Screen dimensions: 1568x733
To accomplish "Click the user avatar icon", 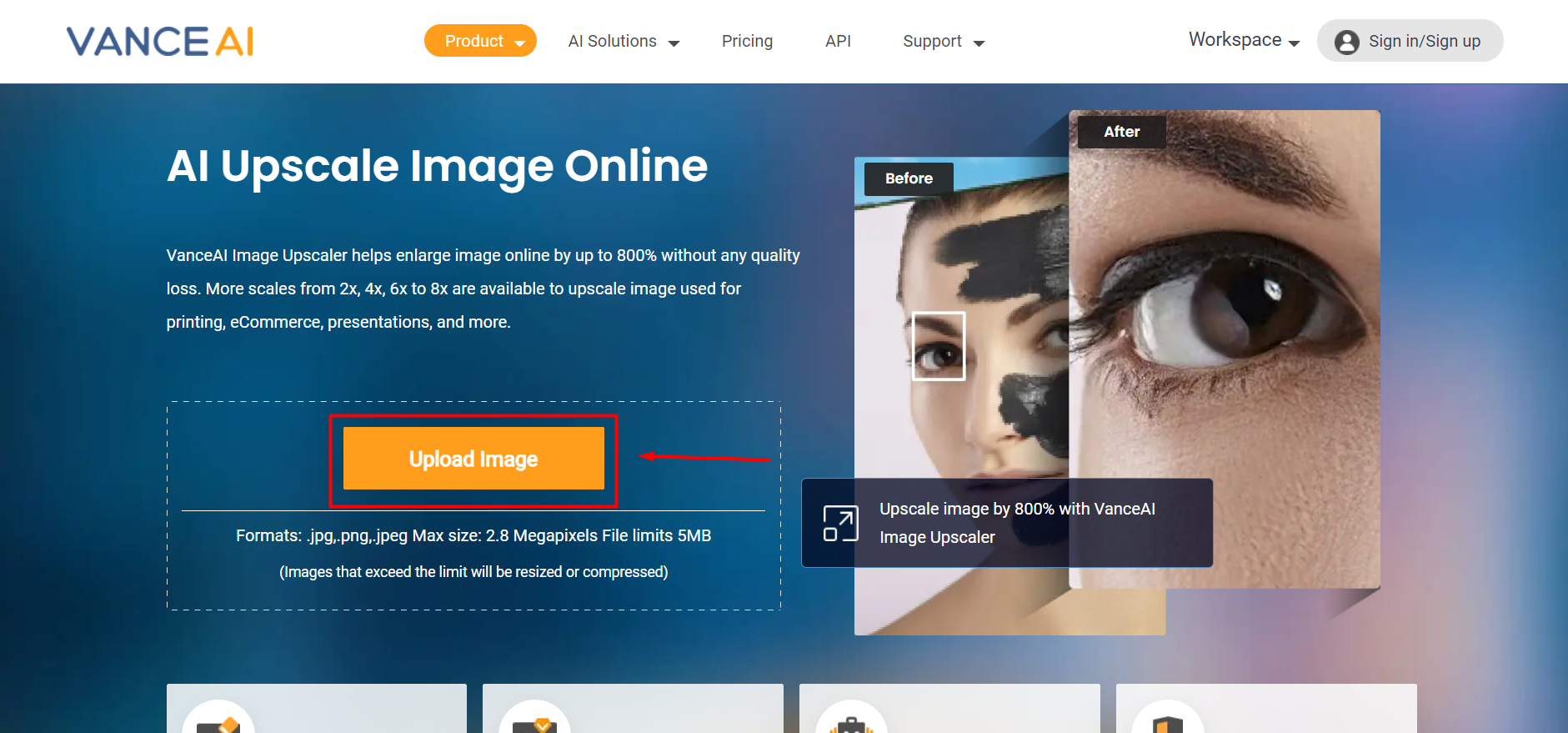I will [1346, 42].
